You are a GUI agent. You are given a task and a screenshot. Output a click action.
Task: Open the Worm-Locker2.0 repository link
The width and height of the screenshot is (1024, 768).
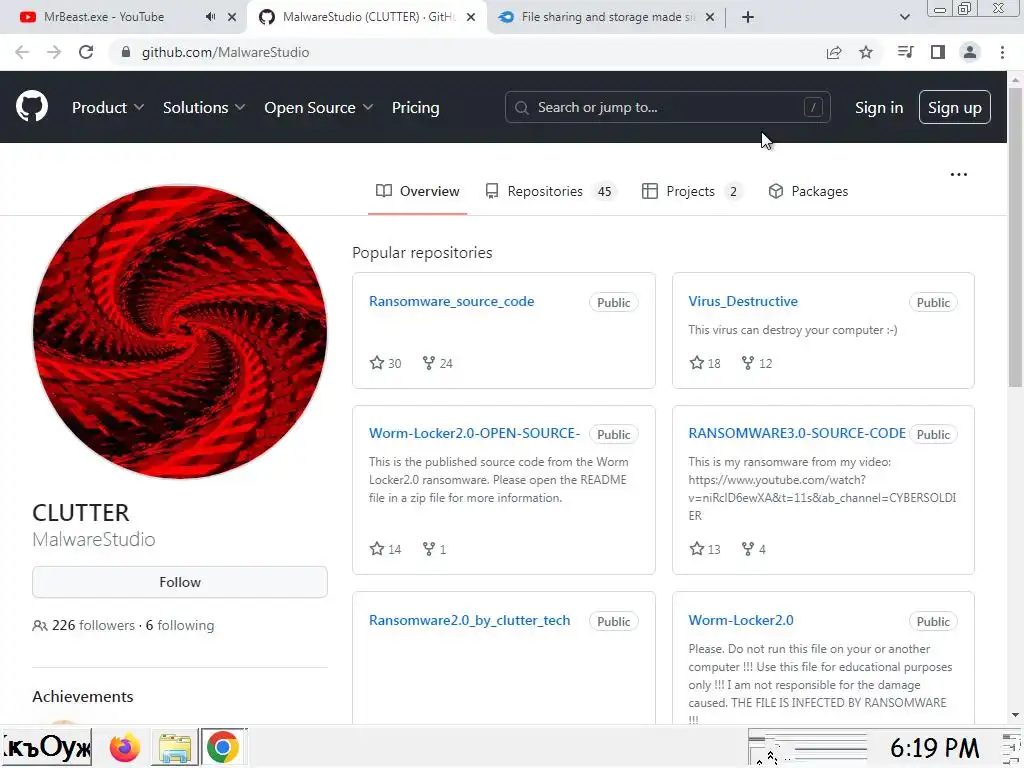(x=741, y=620)
